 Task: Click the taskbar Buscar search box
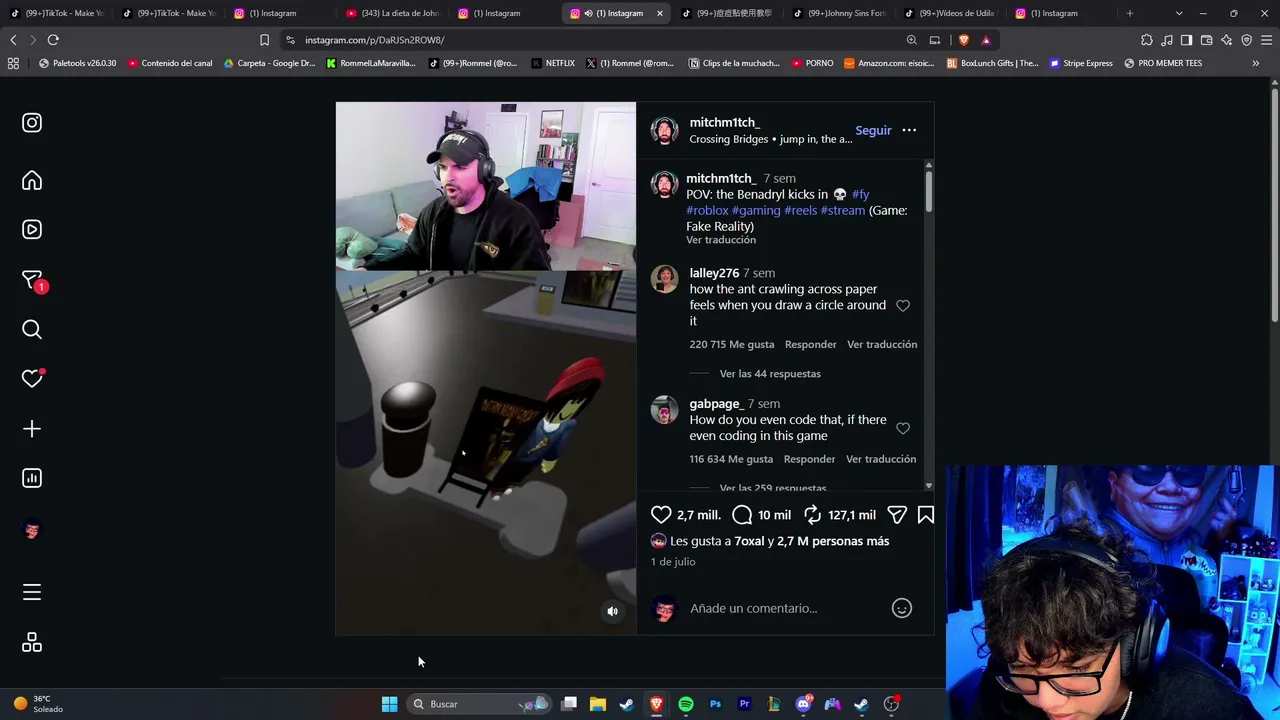click(x=480, y=704)
